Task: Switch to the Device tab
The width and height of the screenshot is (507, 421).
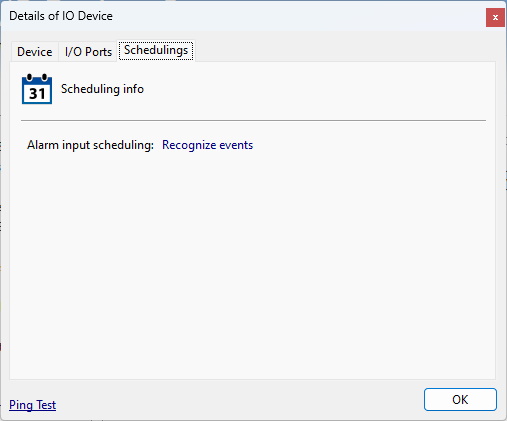Action: [x=35, y=52]
